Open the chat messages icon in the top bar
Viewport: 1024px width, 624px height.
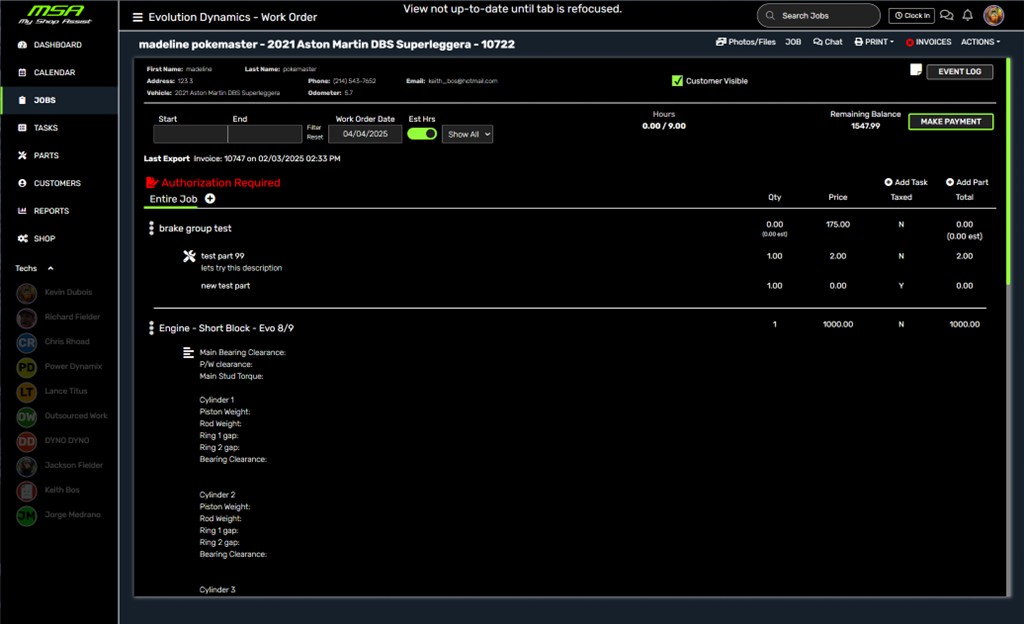[x=946, y=16]
